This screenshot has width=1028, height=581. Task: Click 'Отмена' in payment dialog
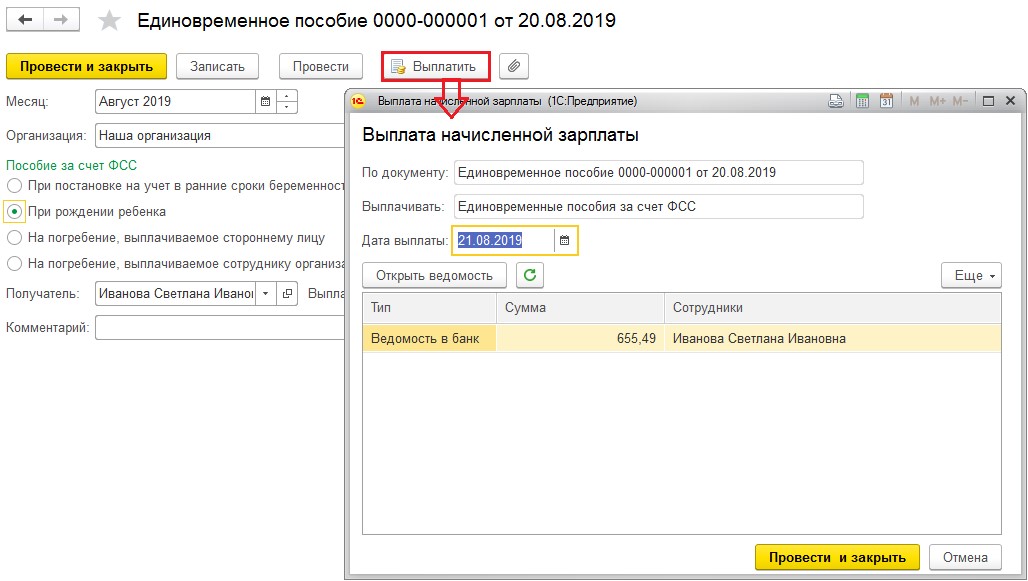(x=964, y=558)
